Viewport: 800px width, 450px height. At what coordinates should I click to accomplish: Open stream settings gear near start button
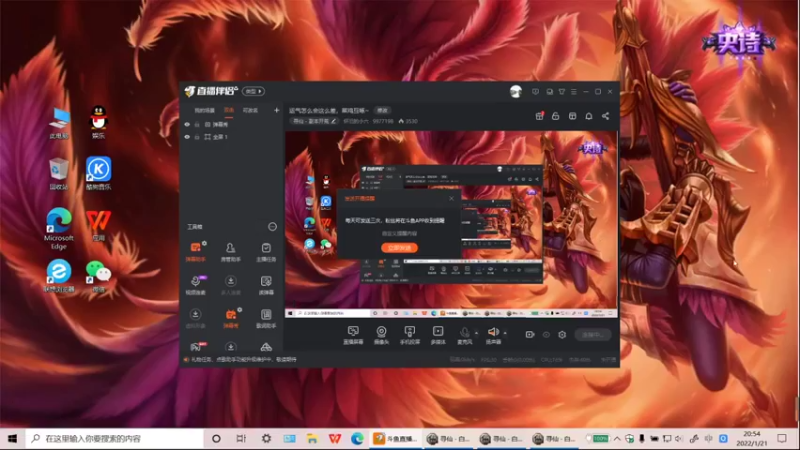tap(562, 335)
